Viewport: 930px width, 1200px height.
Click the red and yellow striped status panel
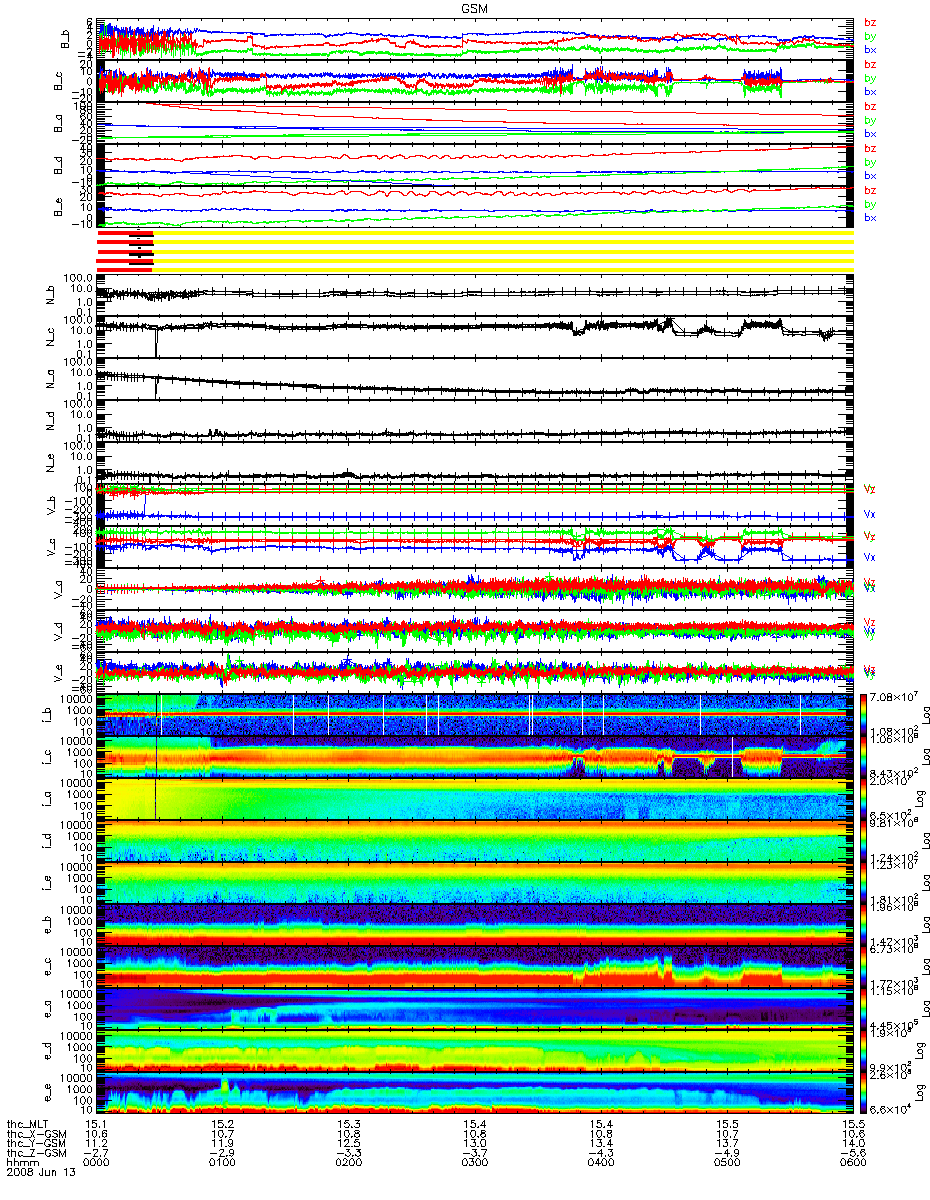pyautogui.click(x=475, y=251)
